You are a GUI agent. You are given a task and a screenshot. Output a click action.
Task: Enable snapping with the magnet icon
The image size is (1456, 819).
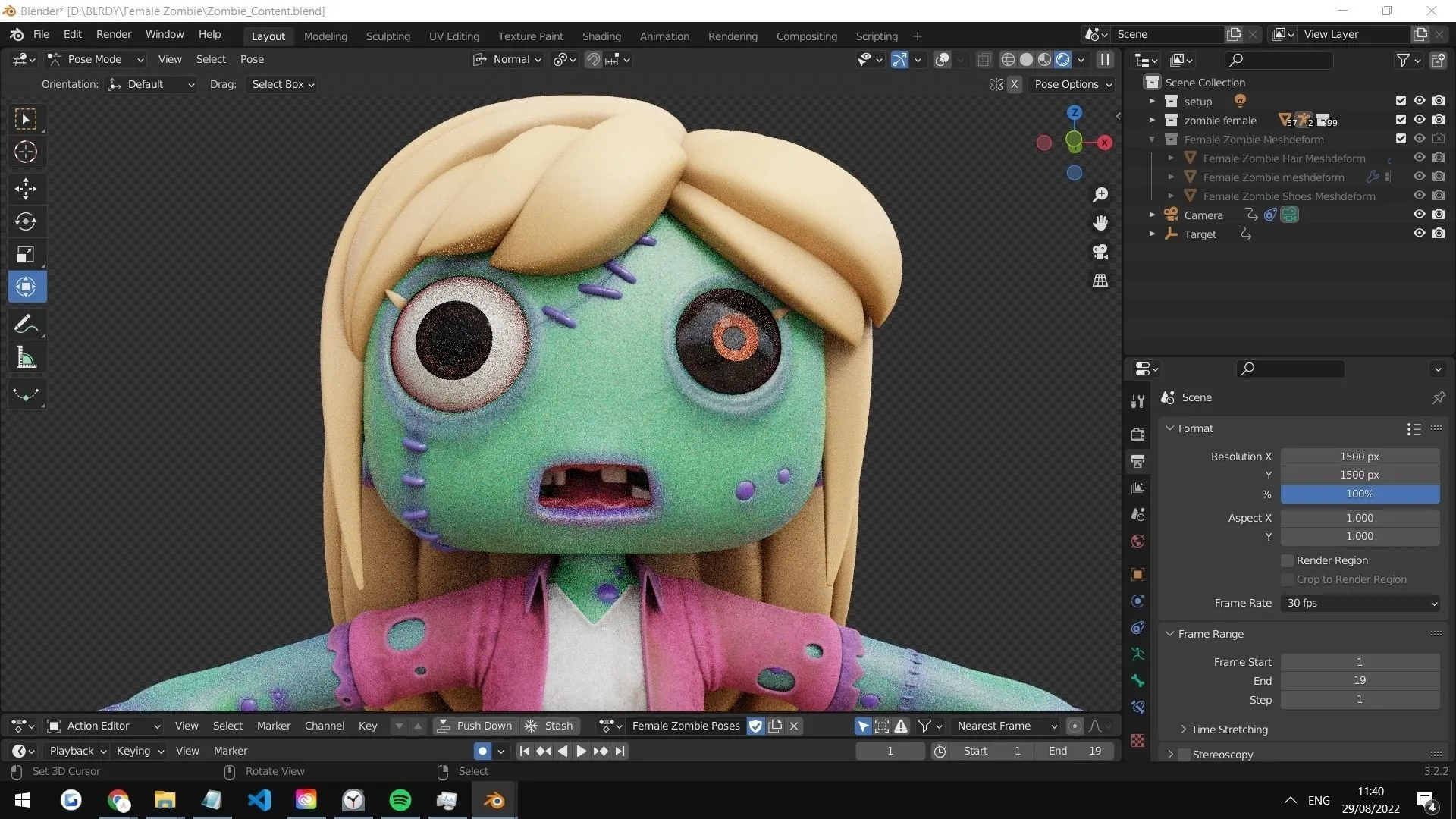[592, 59]
